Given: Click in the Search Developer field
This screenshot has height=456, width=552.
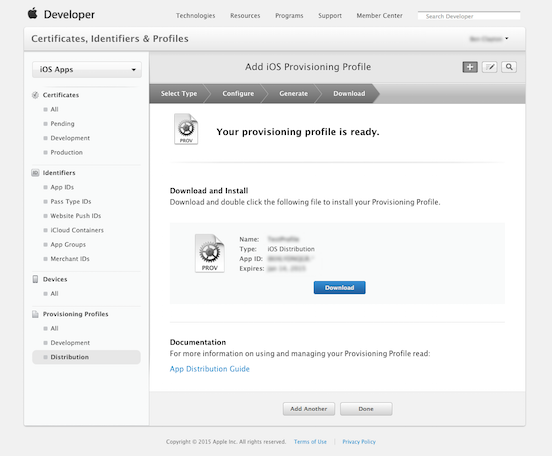Looking at the screenshot, I should tap(469, 16).
